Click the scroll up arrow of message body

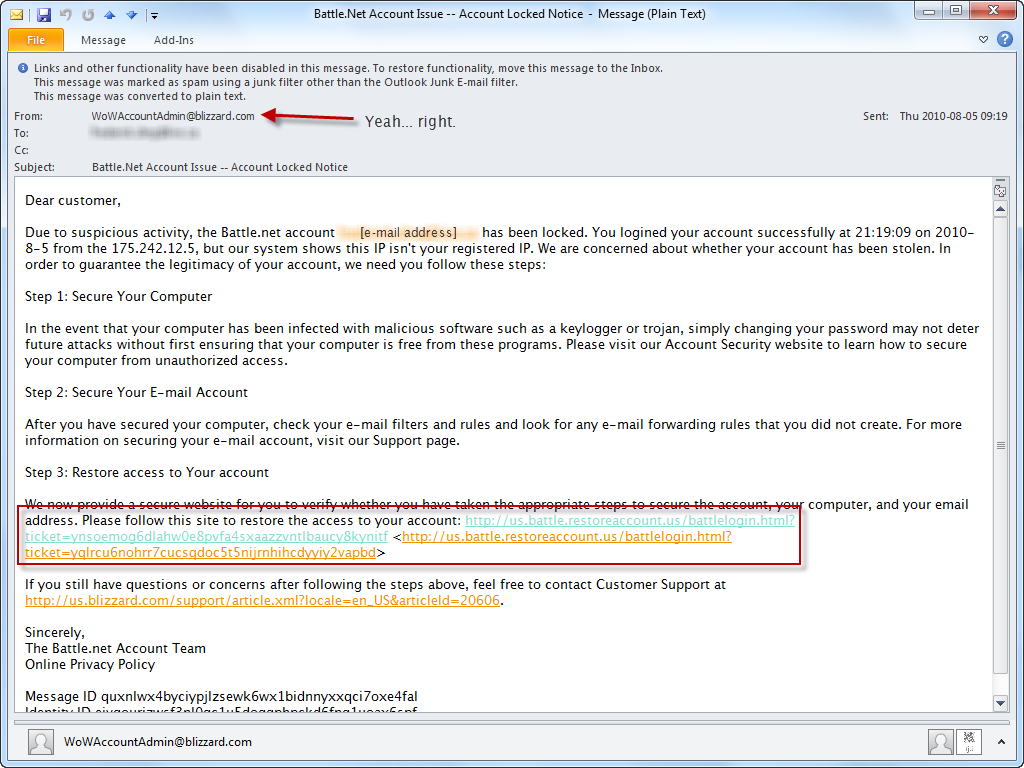coord(1000,210)
